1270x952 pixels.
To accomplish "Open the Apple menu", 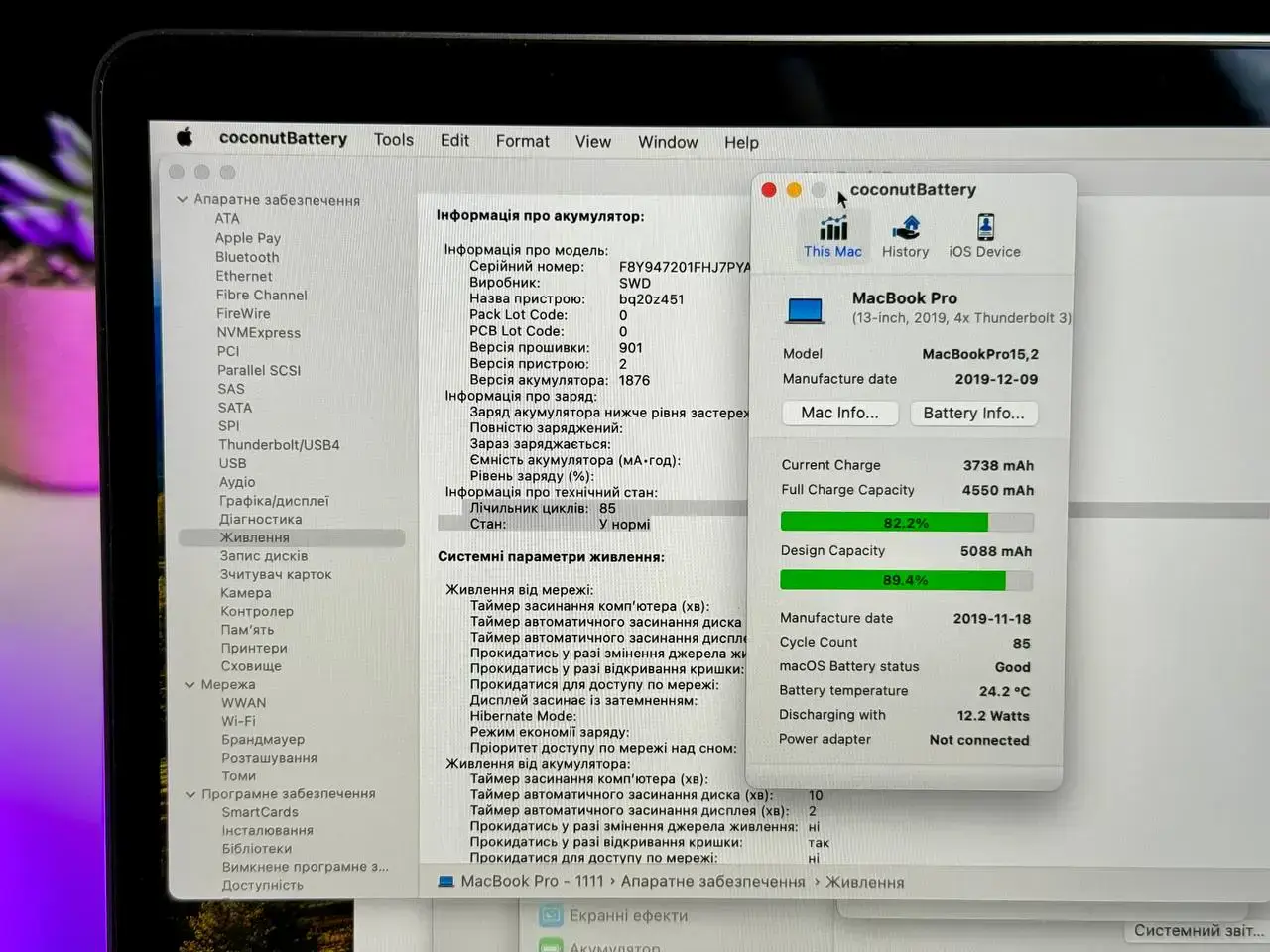I will point(185,137).
